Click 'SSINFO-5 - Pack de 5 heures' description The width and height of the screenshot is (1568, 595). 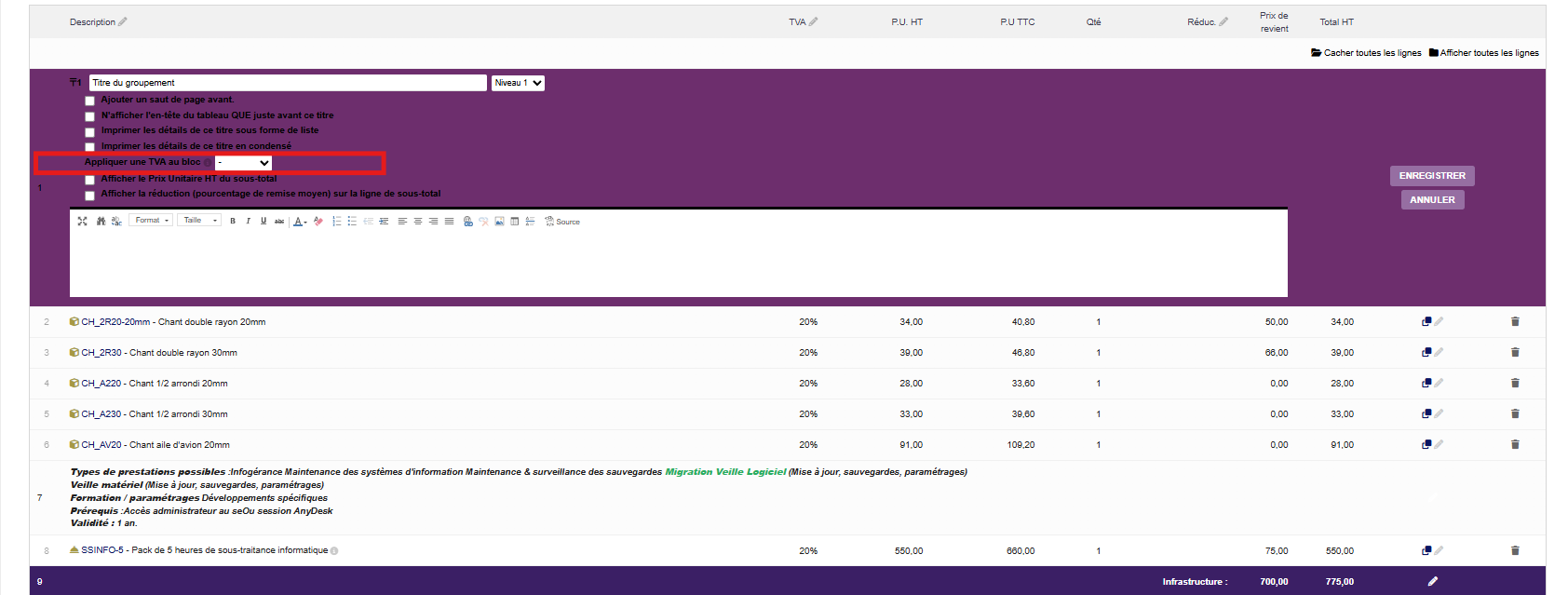click(x=204, y=550)
